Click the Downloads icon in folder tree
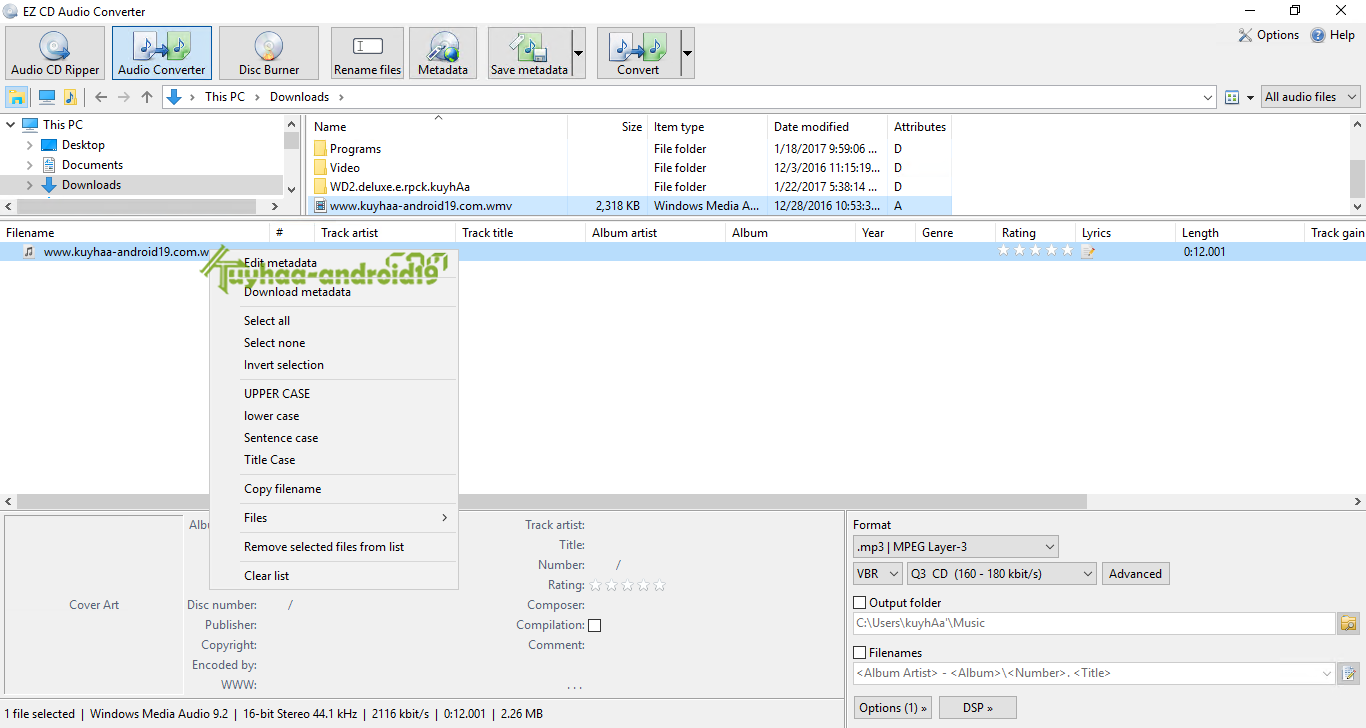 49,185
